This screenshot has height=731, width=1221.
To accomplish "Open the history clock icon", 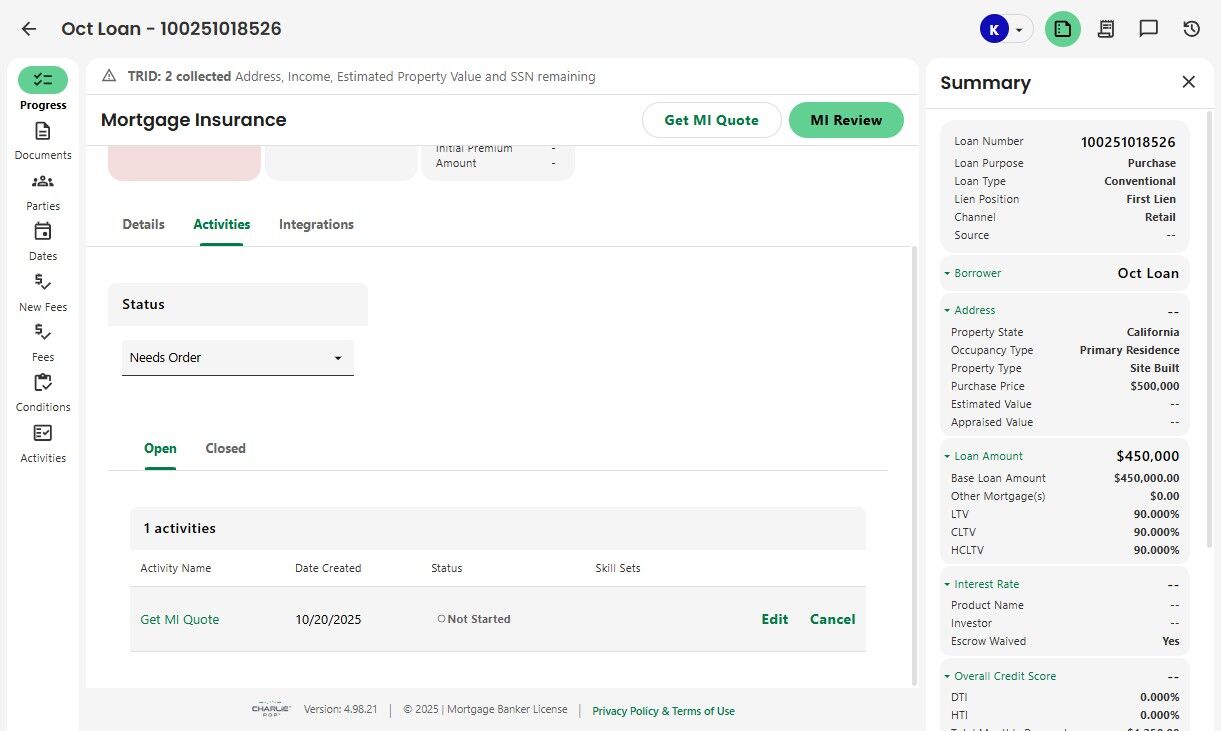I will pyautogui.click(x=1191, y=29).
